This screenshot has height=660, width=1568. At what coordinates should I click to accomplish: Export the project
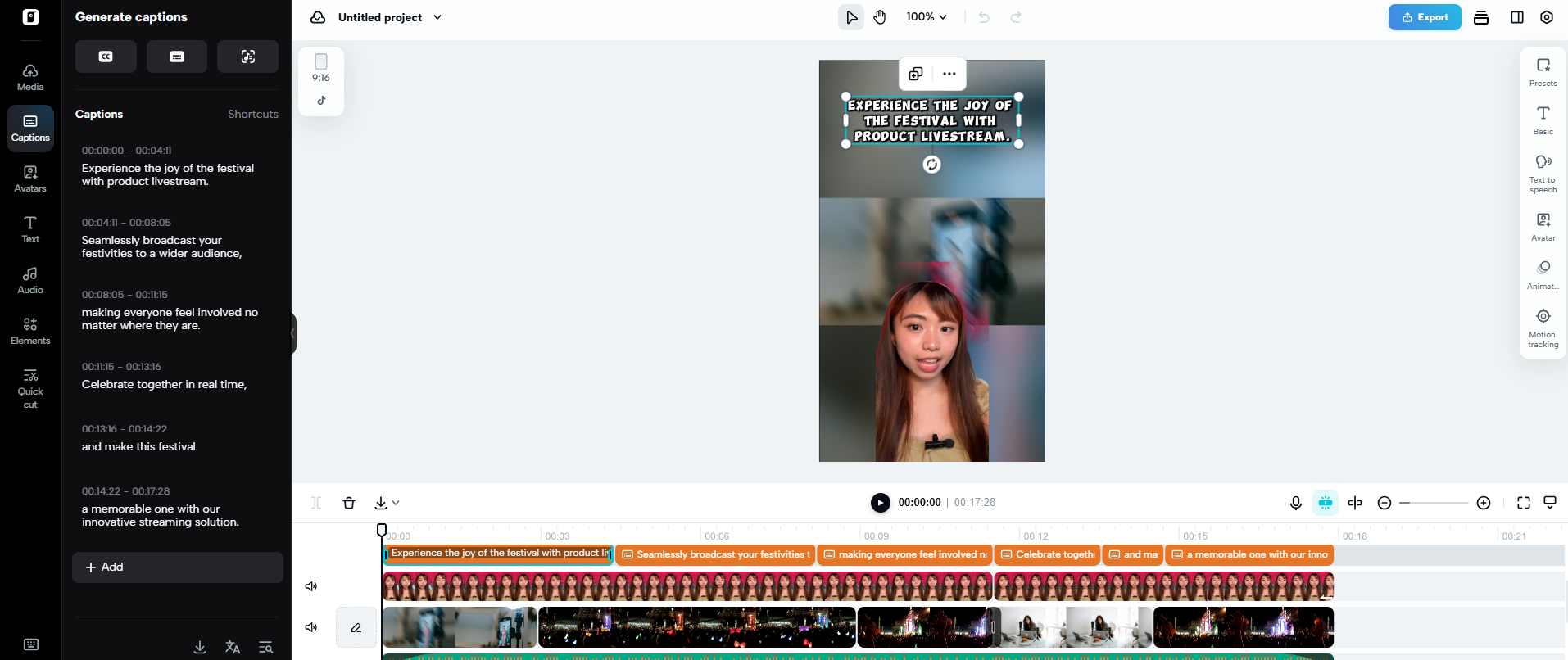pos(1425,17)
